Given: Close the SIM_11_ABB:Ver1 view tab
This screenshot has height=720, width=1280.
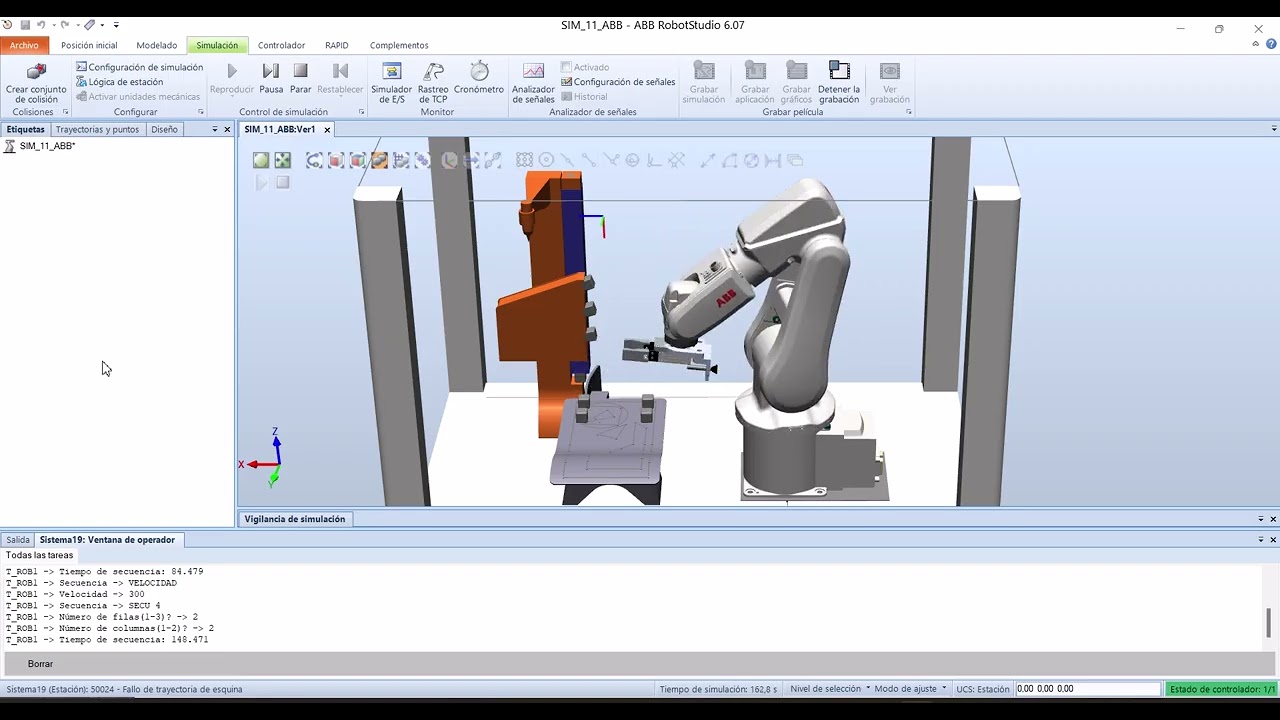Looking at the screenshot, I should pyautogui.click(x=327, y=130).
